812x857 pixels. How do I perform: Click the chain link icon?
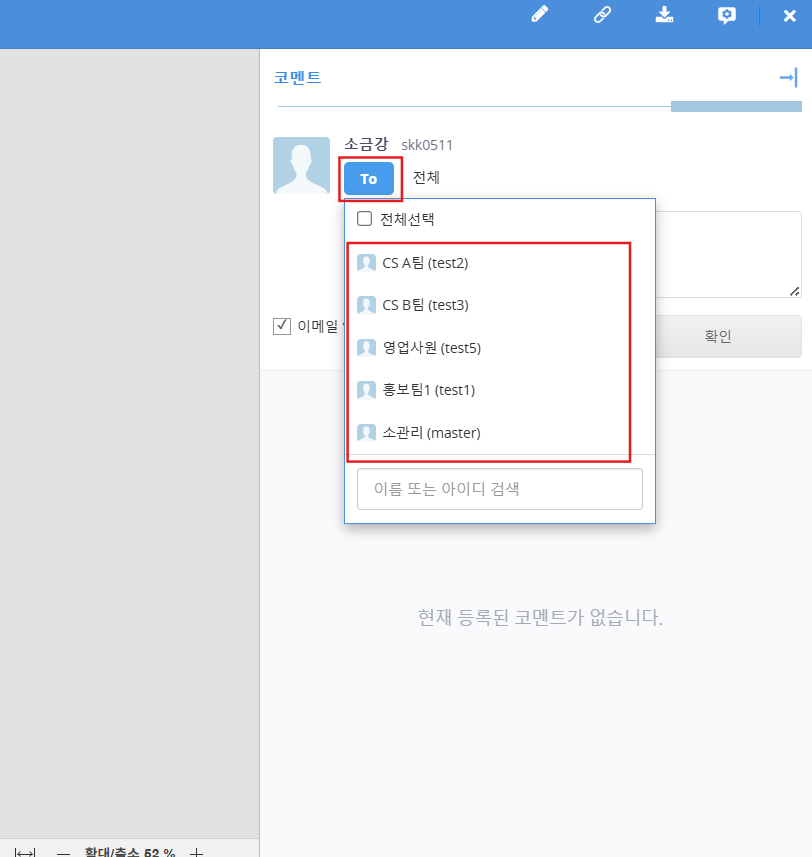point(602,15)
